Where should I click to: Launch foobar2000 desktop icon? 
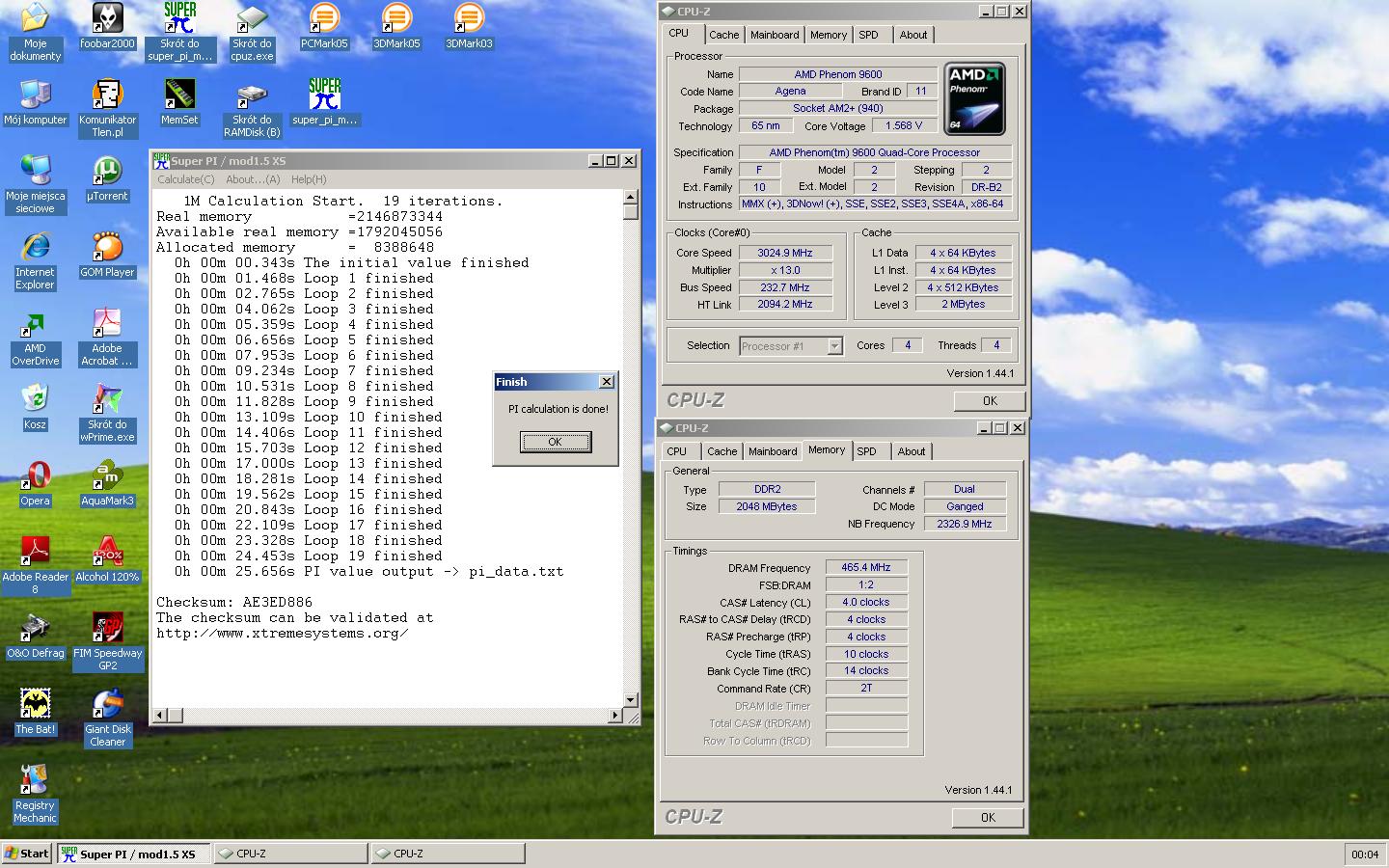107,27
